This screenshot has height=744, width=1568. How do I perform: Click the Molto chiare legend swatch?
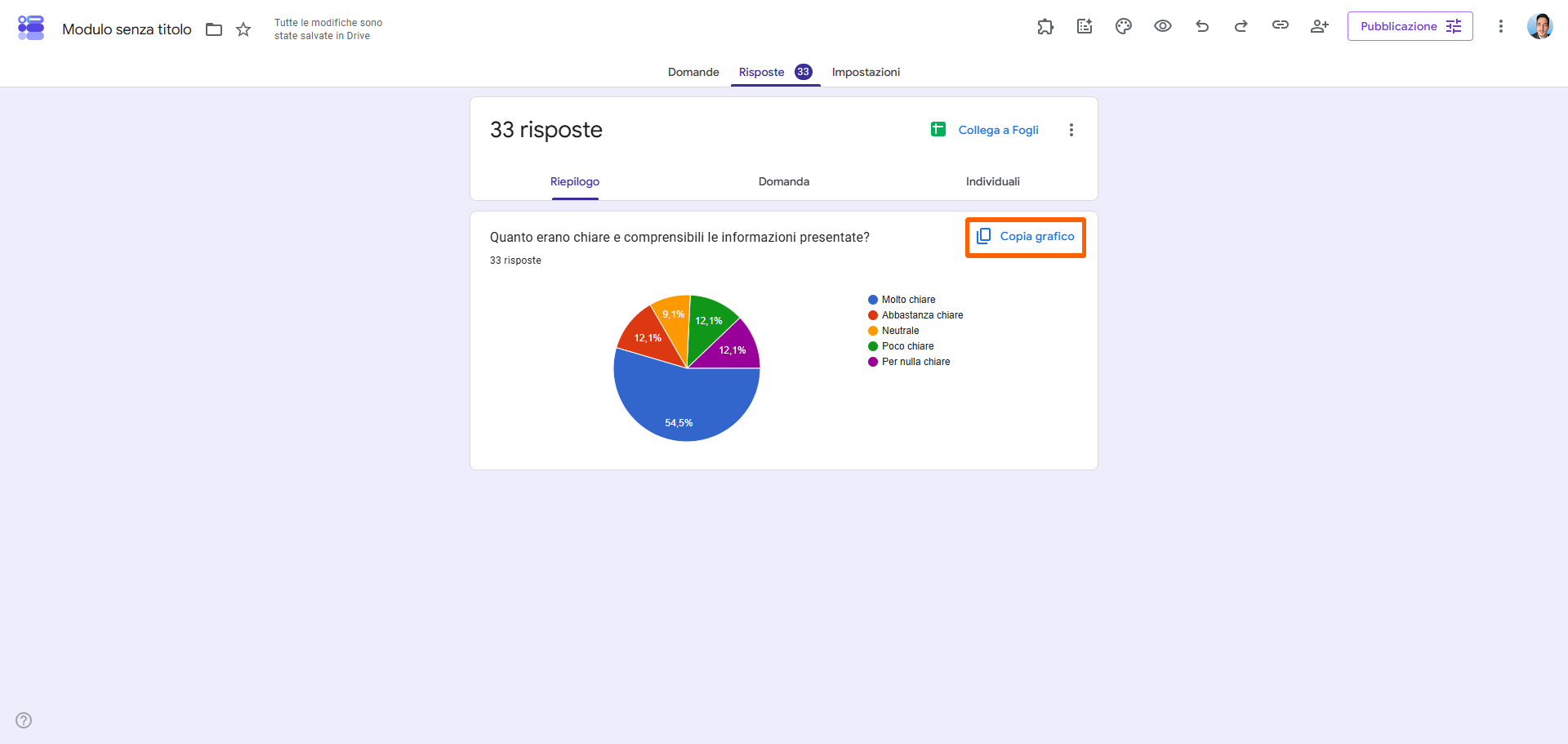(873, 300)
